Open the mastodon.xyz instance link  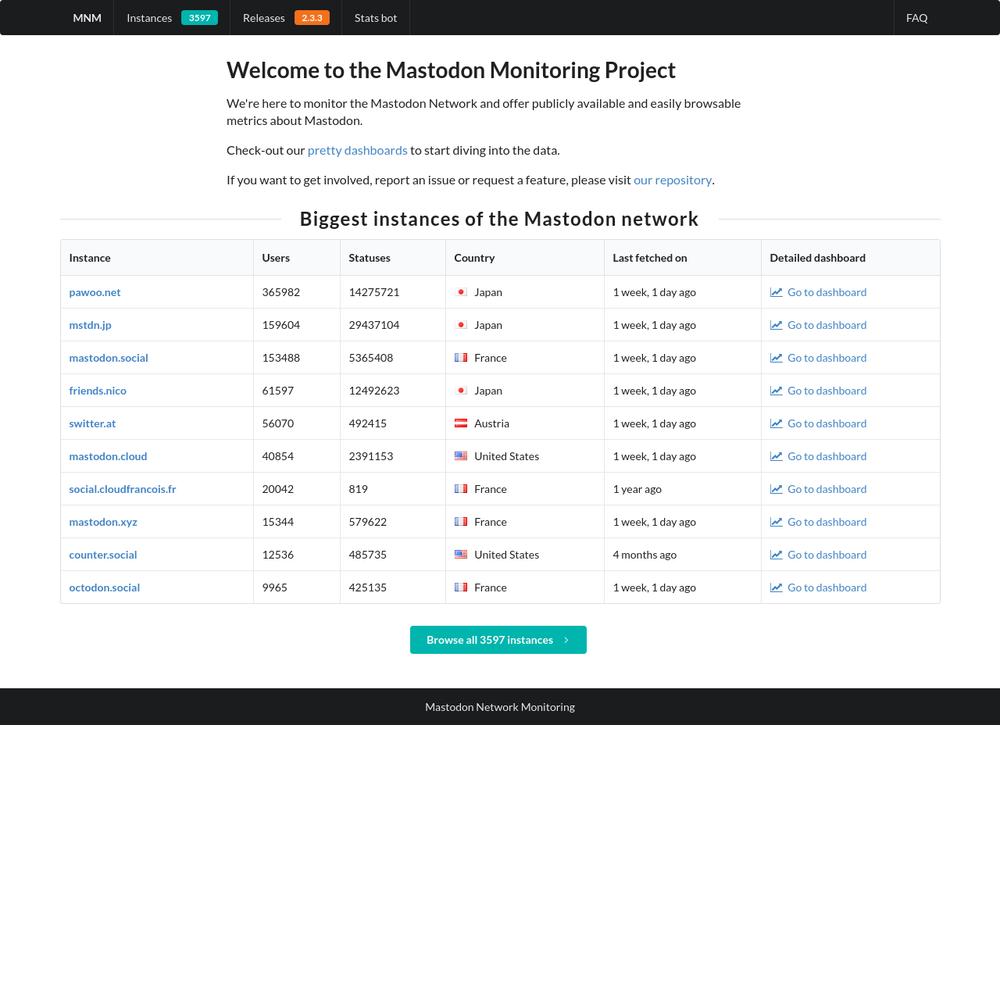tap(103, 522)
